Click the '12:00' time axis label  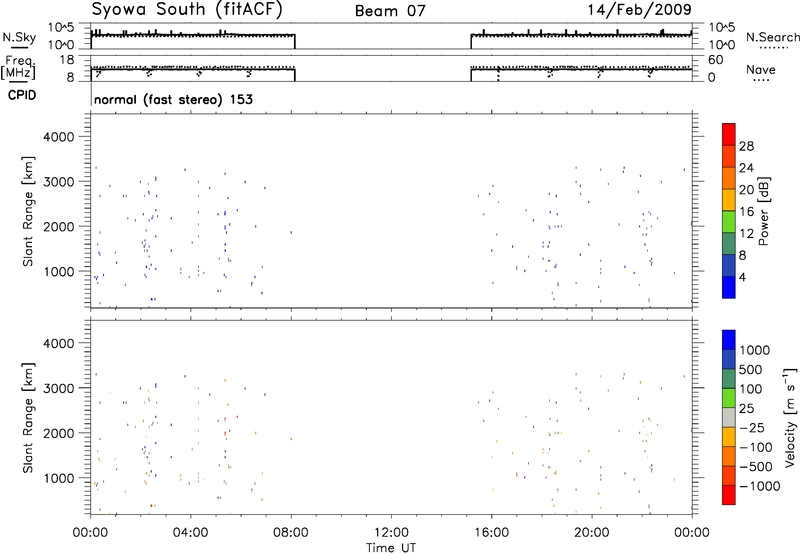tap(391, 533)
